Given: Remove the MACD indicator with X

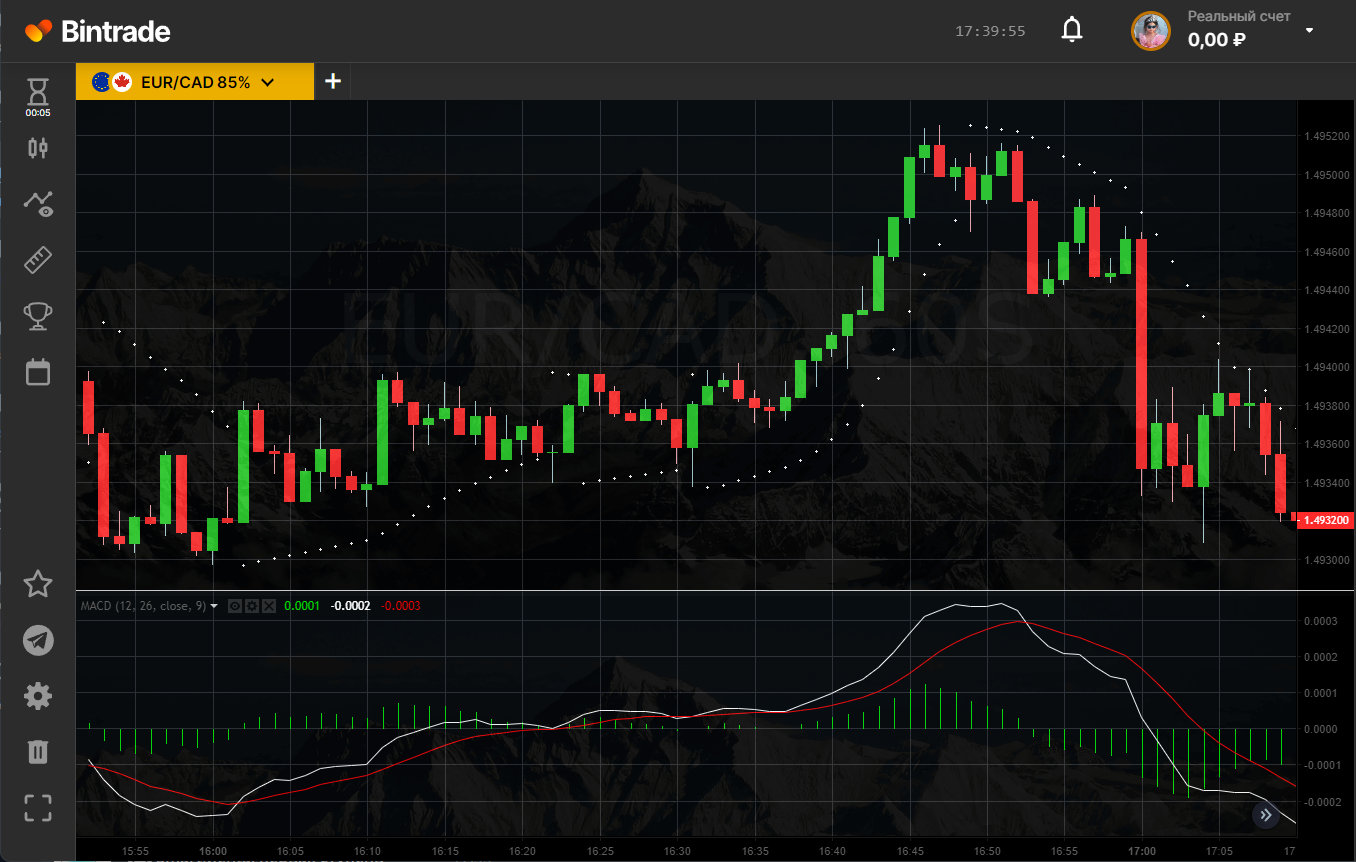Looking at the screenshot, I should 268,606.
